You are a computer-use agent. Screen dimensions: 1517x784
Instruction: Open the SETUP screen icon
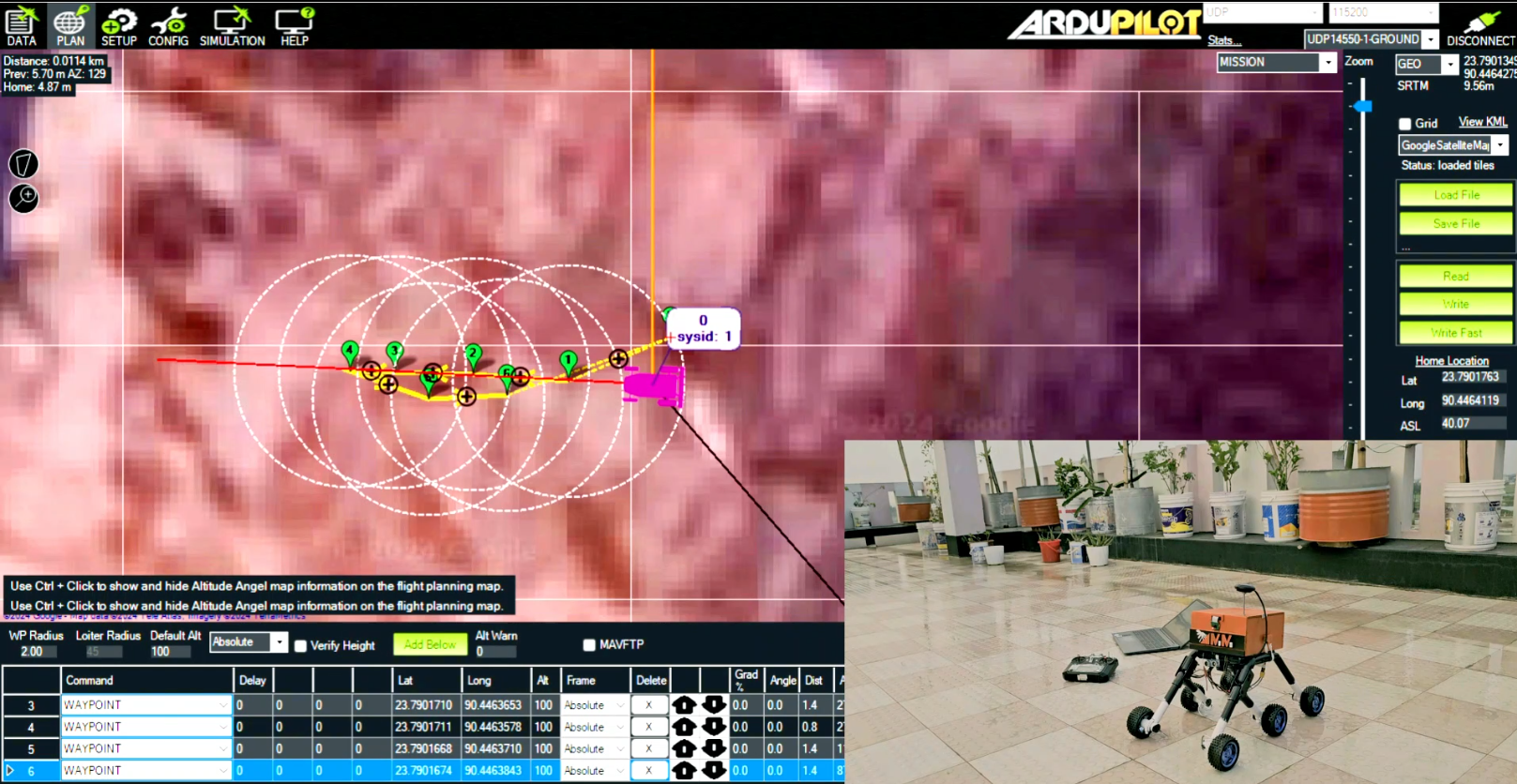(118, 25)
